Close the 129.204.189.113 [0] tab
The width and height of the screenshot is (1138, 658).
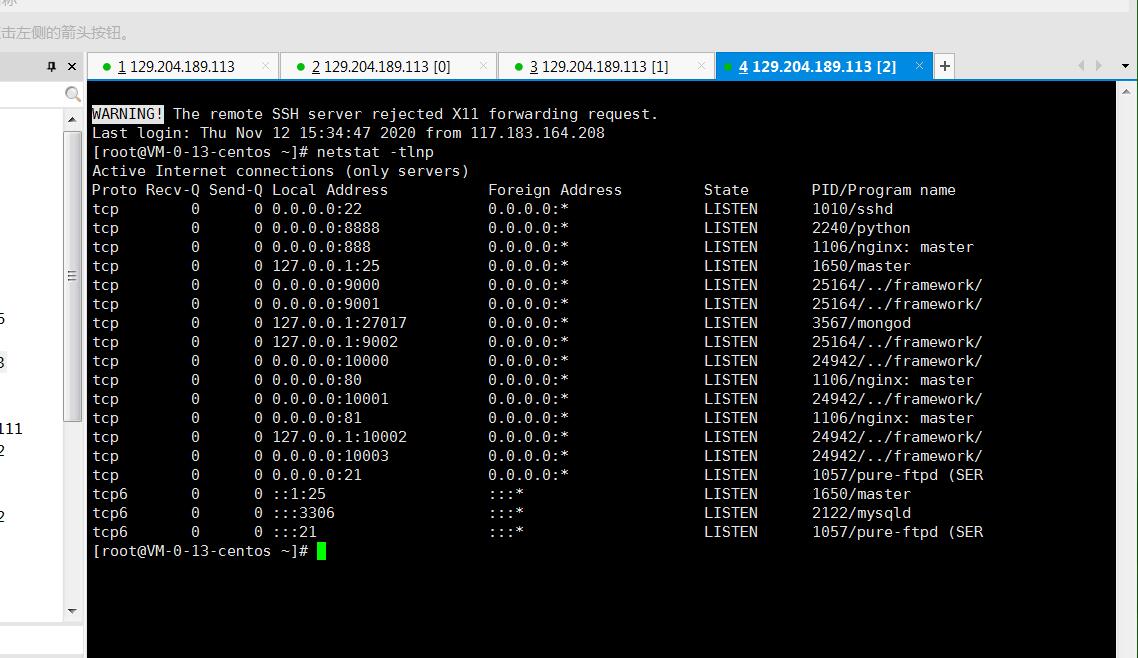(x=483, y=66)
